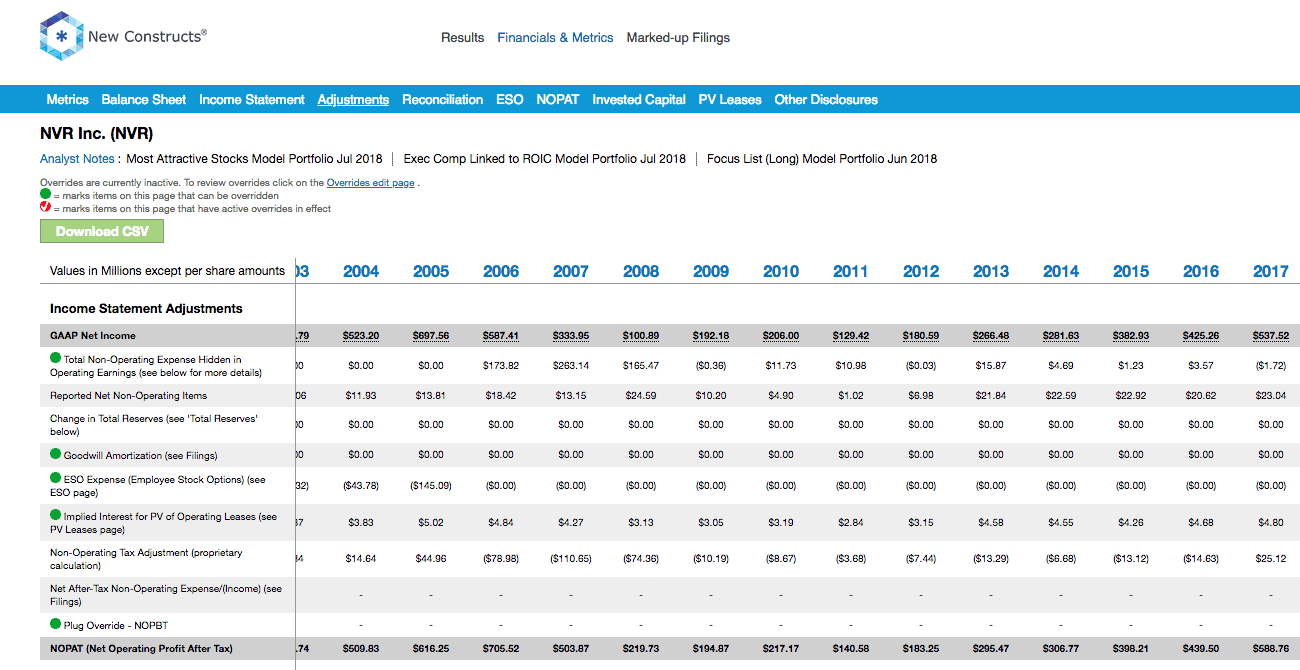Screen dimensions: 1300x670
Task: Click green dot beside Plug Override - NOPBT
Action: 56,624
